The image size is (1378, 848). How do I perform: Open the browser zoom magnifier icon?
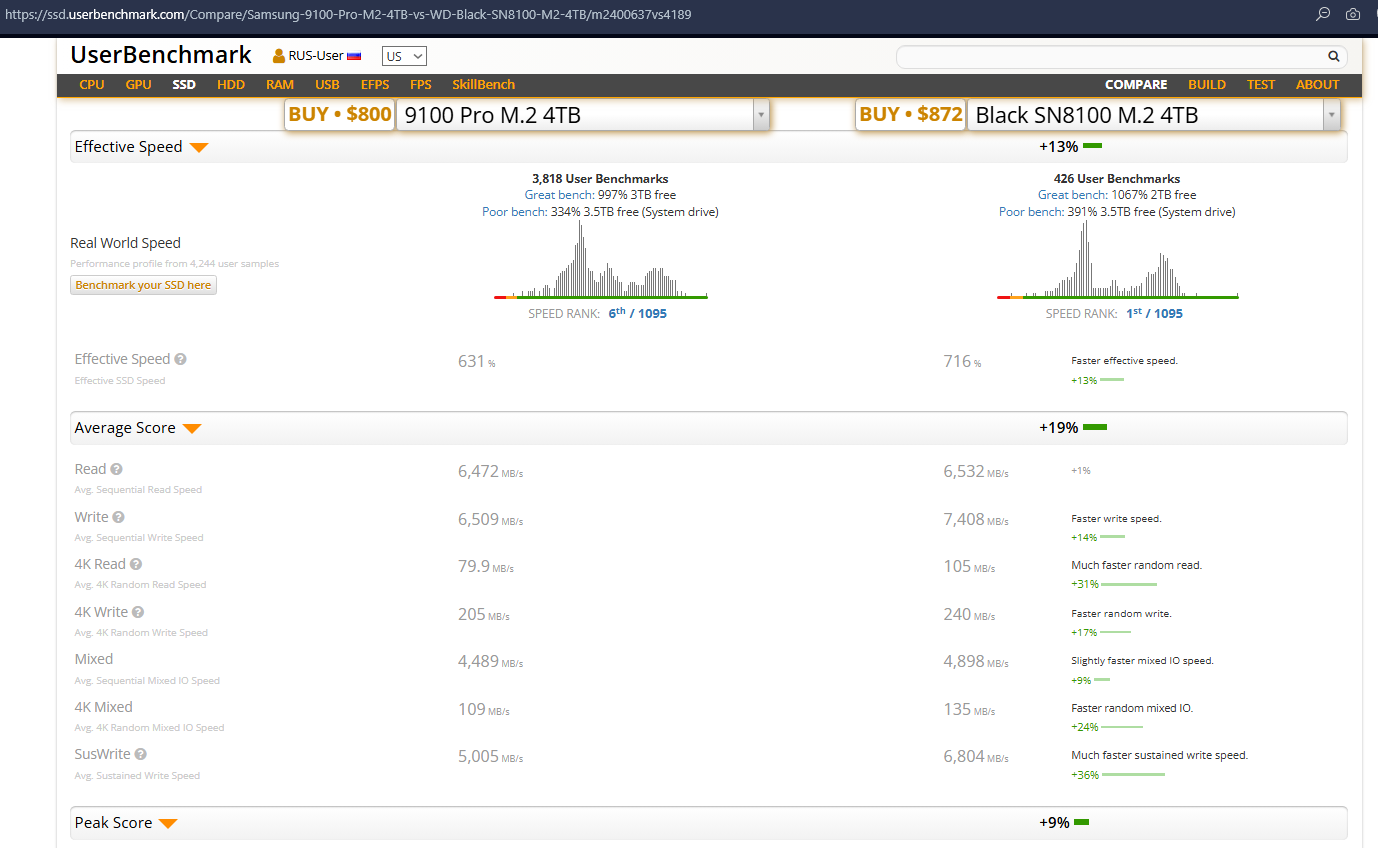1323,14
